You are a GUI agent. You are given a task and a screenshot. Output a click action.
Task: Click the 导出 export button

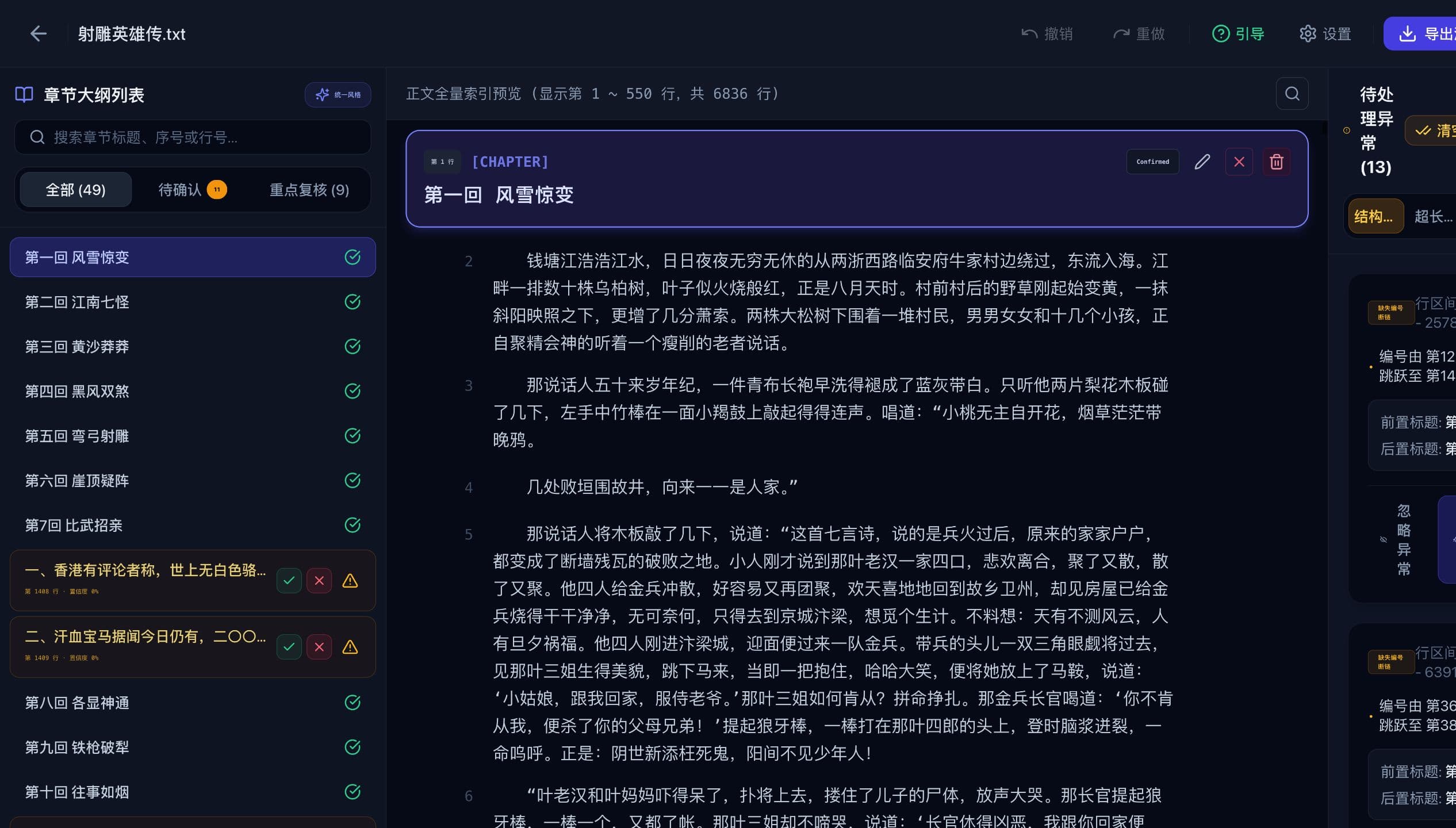[1420, 34]
